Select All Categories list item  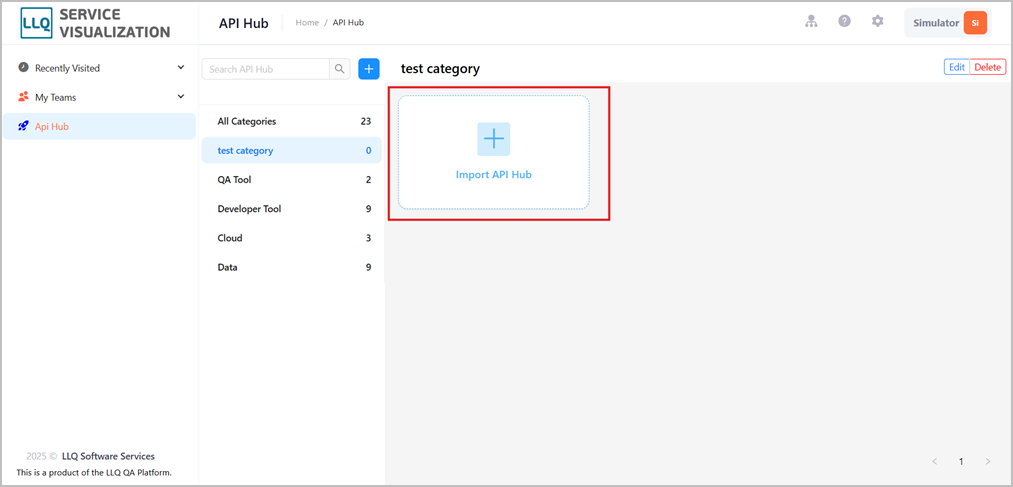click(x=292, y=121)
